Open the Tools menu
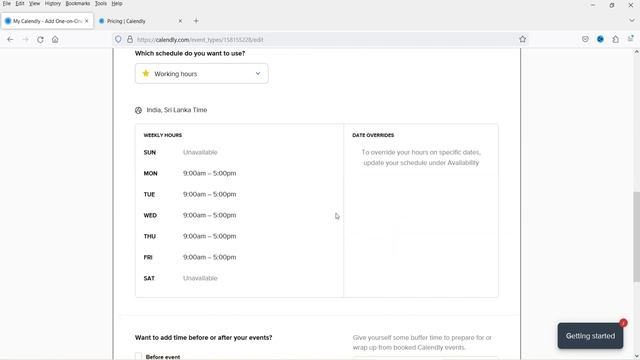 tap(101, 4)
